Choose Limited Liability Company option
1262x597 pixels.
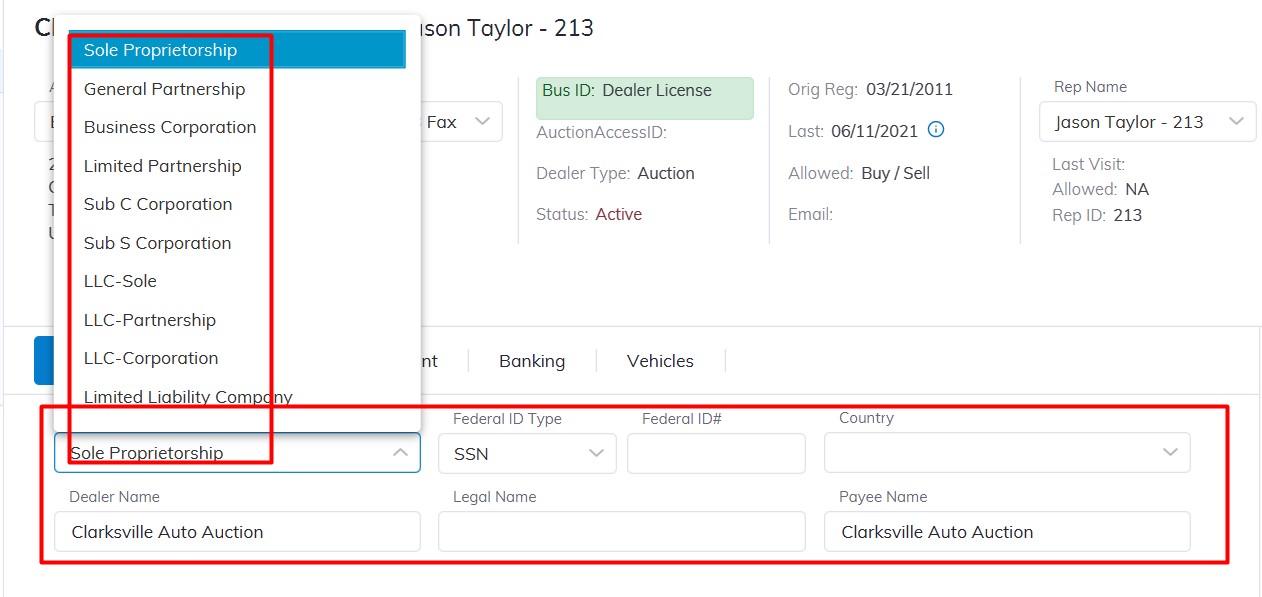click(x=188, y=397)
